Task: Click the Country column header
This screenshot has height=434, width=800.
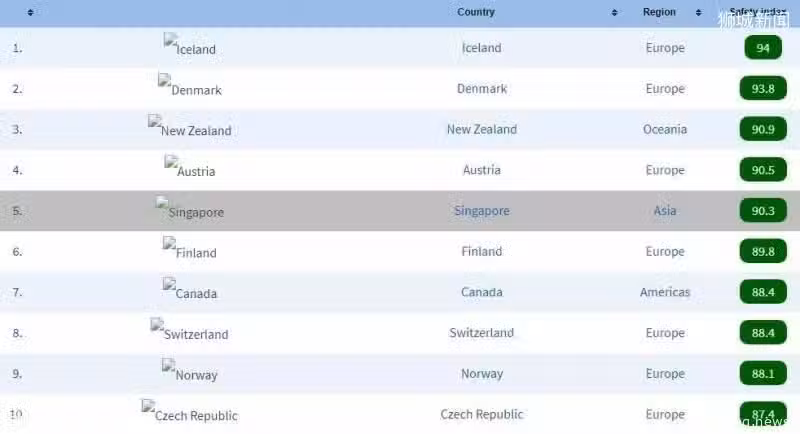Action: click(476, 12)
